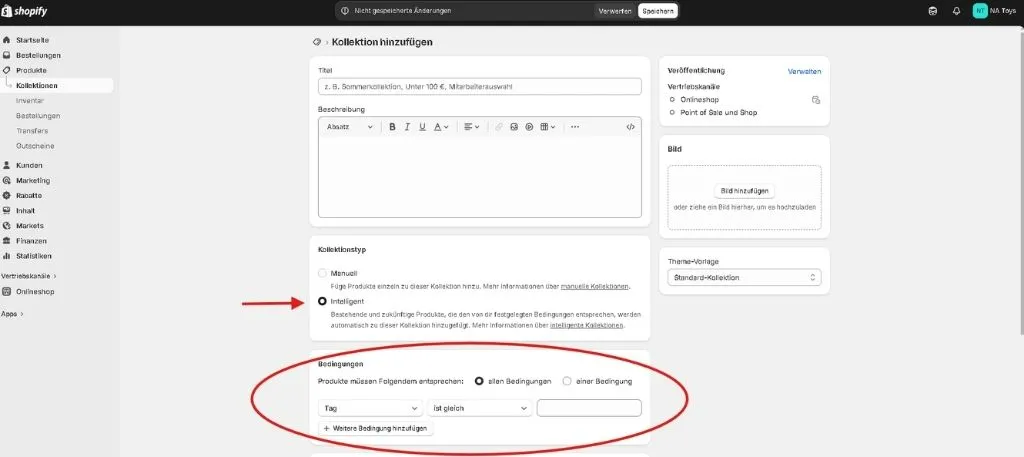
Task: Open the Tag condition field dropdown
Action: [370, 408]
